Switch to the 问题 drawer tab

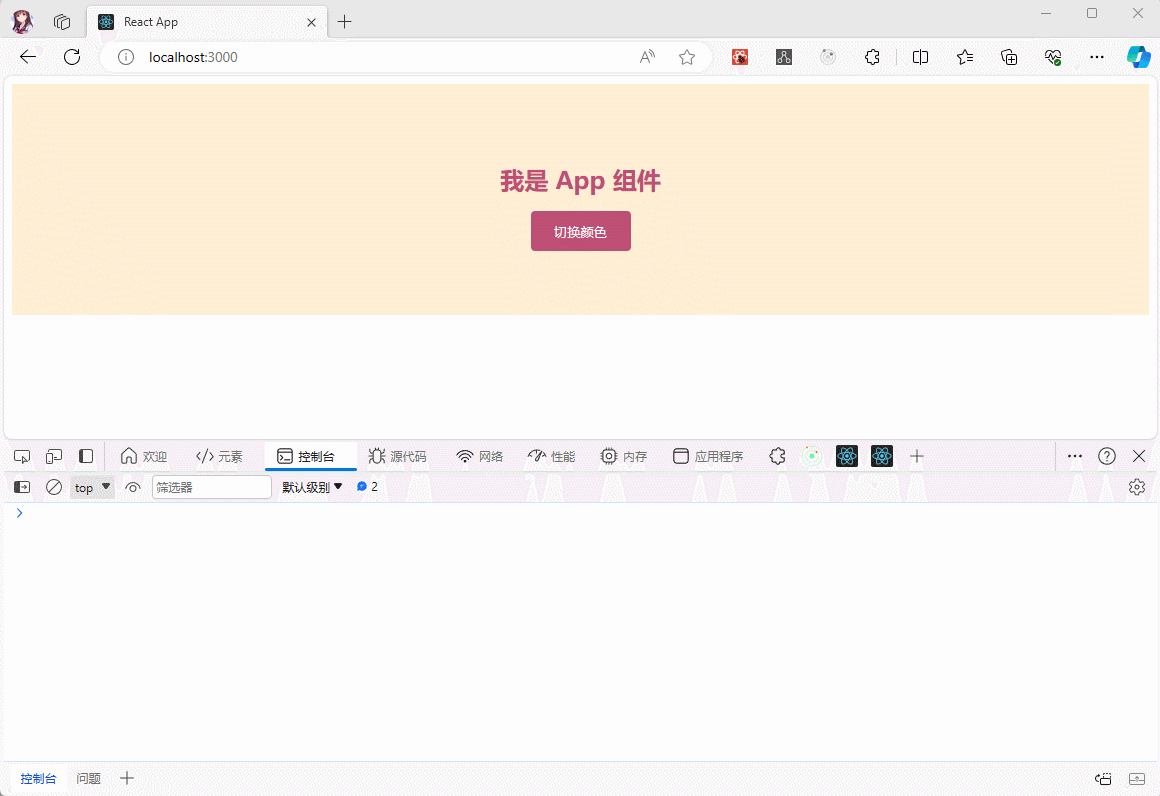pos(89,778)
